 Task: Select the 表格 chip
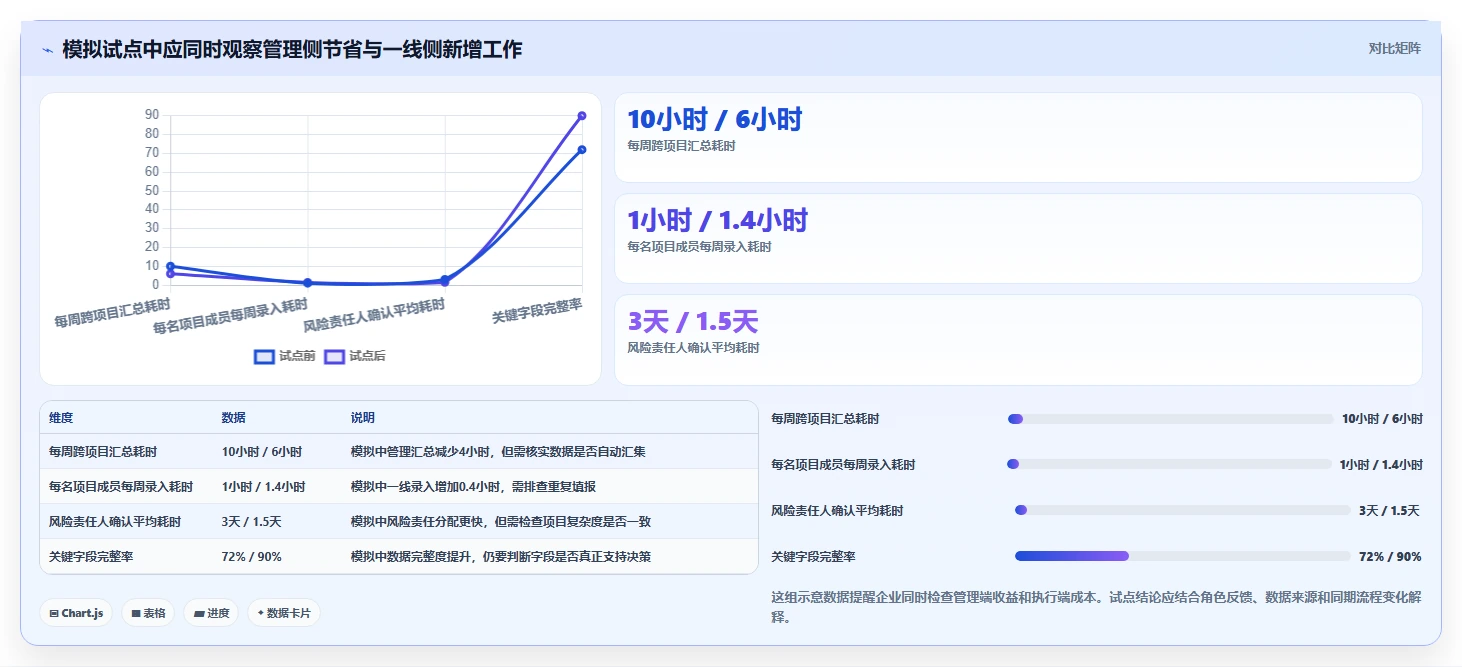[x=148, y=613]
